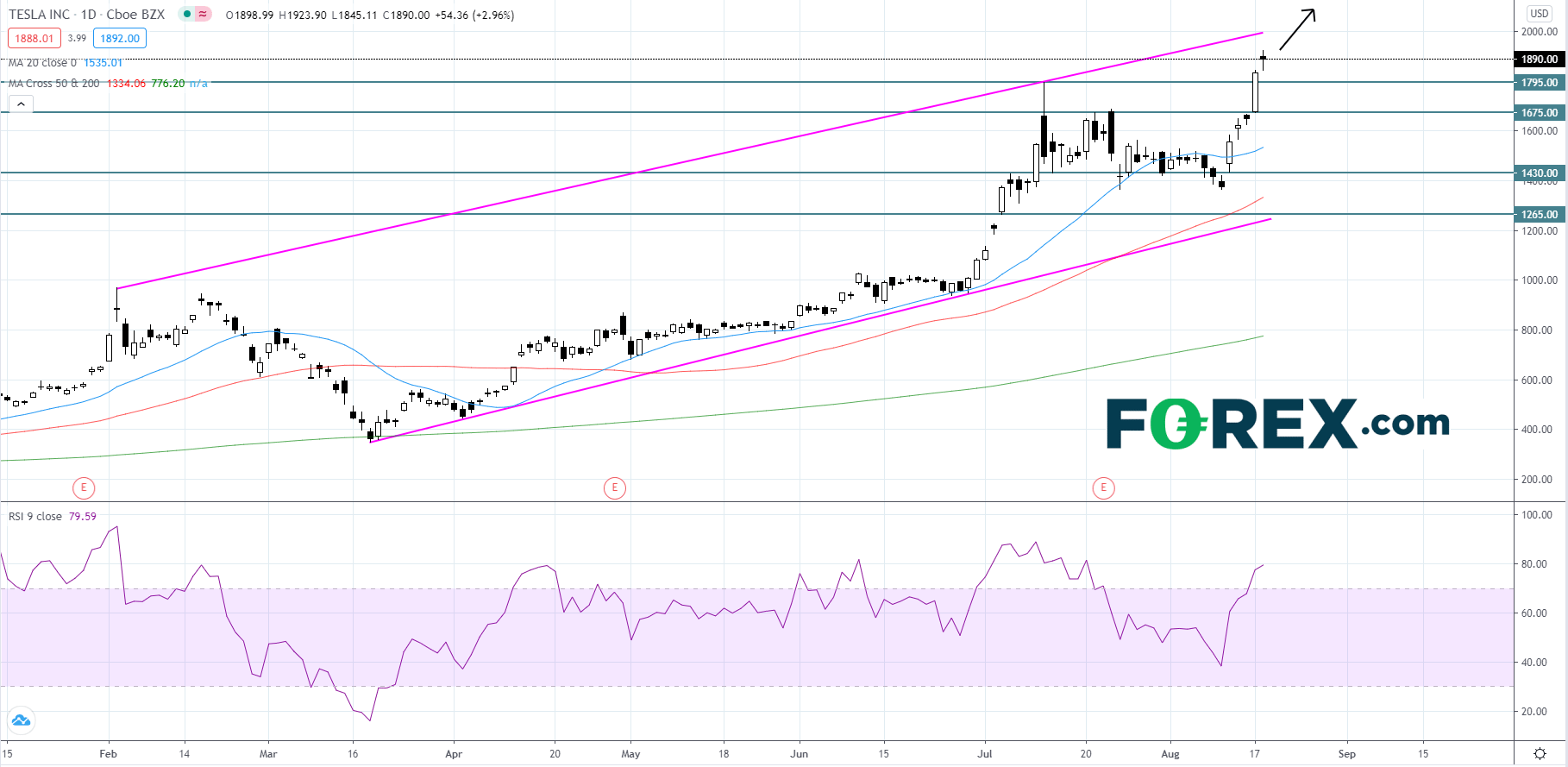Click the red sell price 1888.01 button
Screen dimensions: 1568x767
[34, 39]
